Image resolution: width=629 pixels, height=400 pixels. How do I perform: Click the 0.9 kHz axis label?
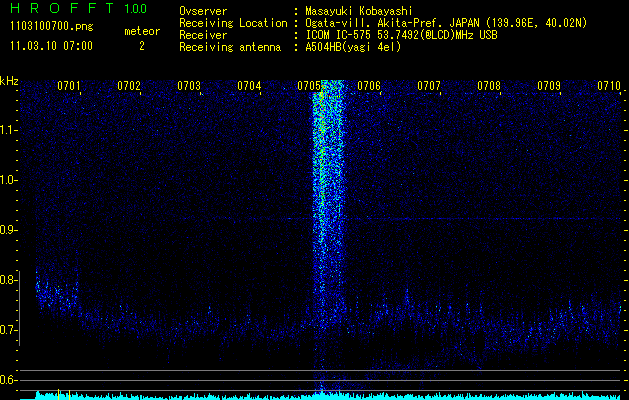click(8, 230)
